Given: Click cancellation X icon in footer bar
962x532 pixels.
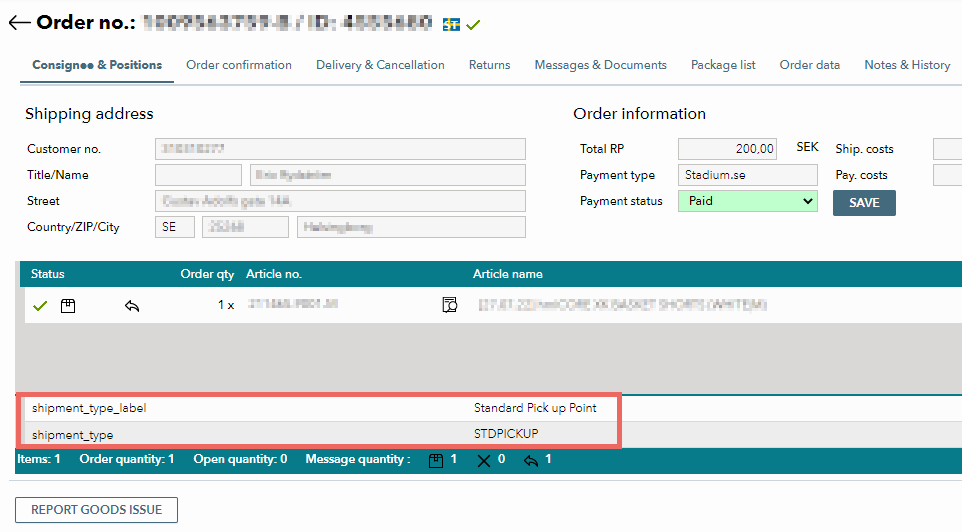Looking at the screenshot, I should (483, 461).
